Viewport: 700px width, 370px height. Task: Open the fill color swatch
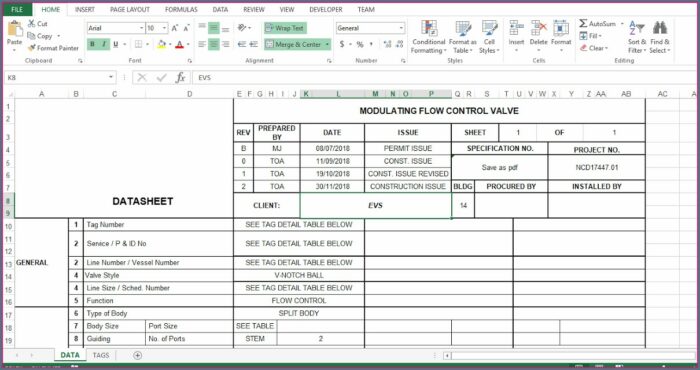[x=162, y=44]
